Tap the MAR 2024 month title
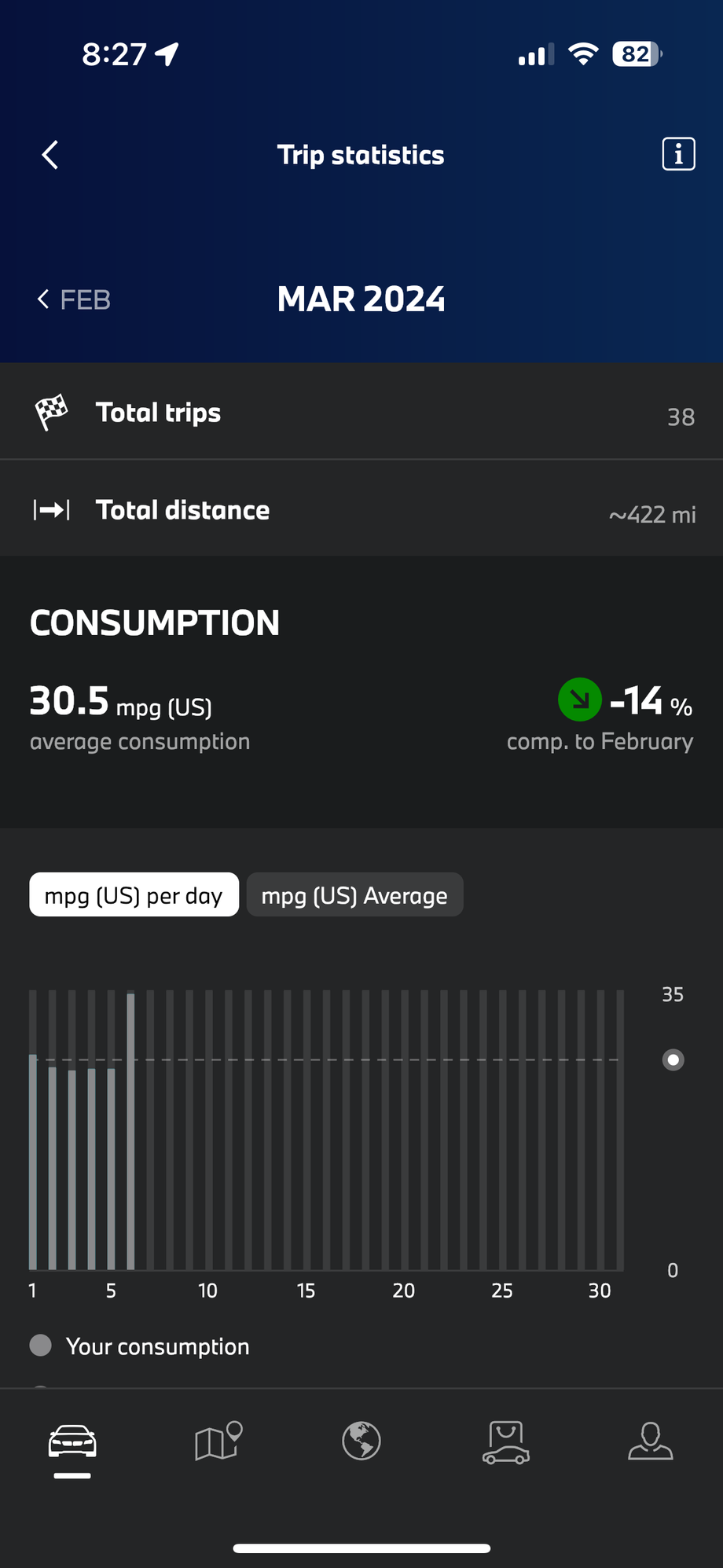The width and height of the screenshot is (723, 1568). click(x=361, y=299)
